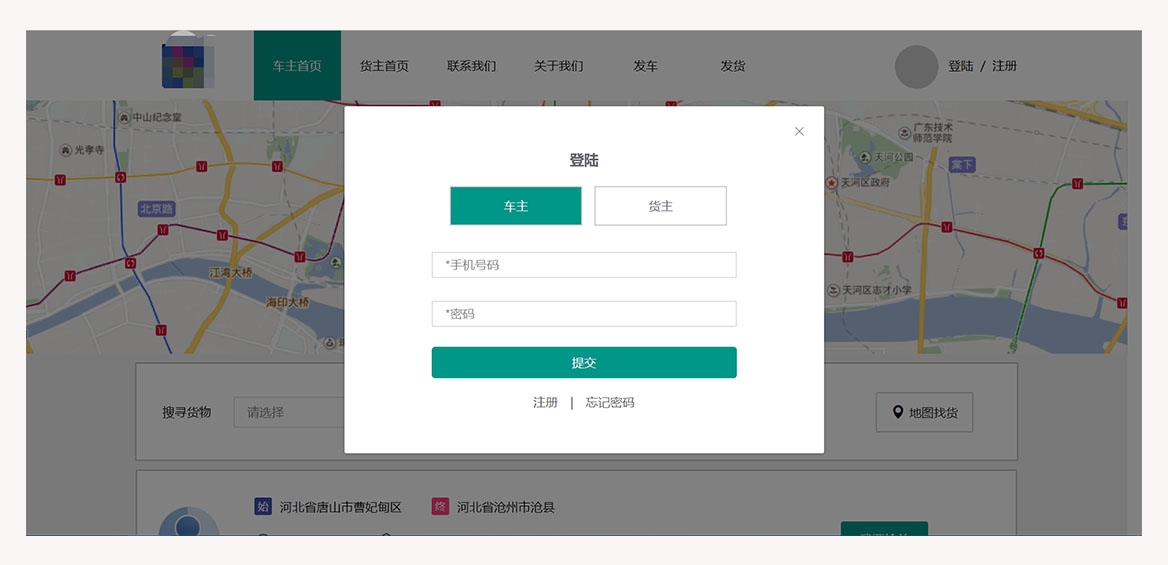Click the site logo in the header
The image size is (1168, 565).
pos(190,66)
